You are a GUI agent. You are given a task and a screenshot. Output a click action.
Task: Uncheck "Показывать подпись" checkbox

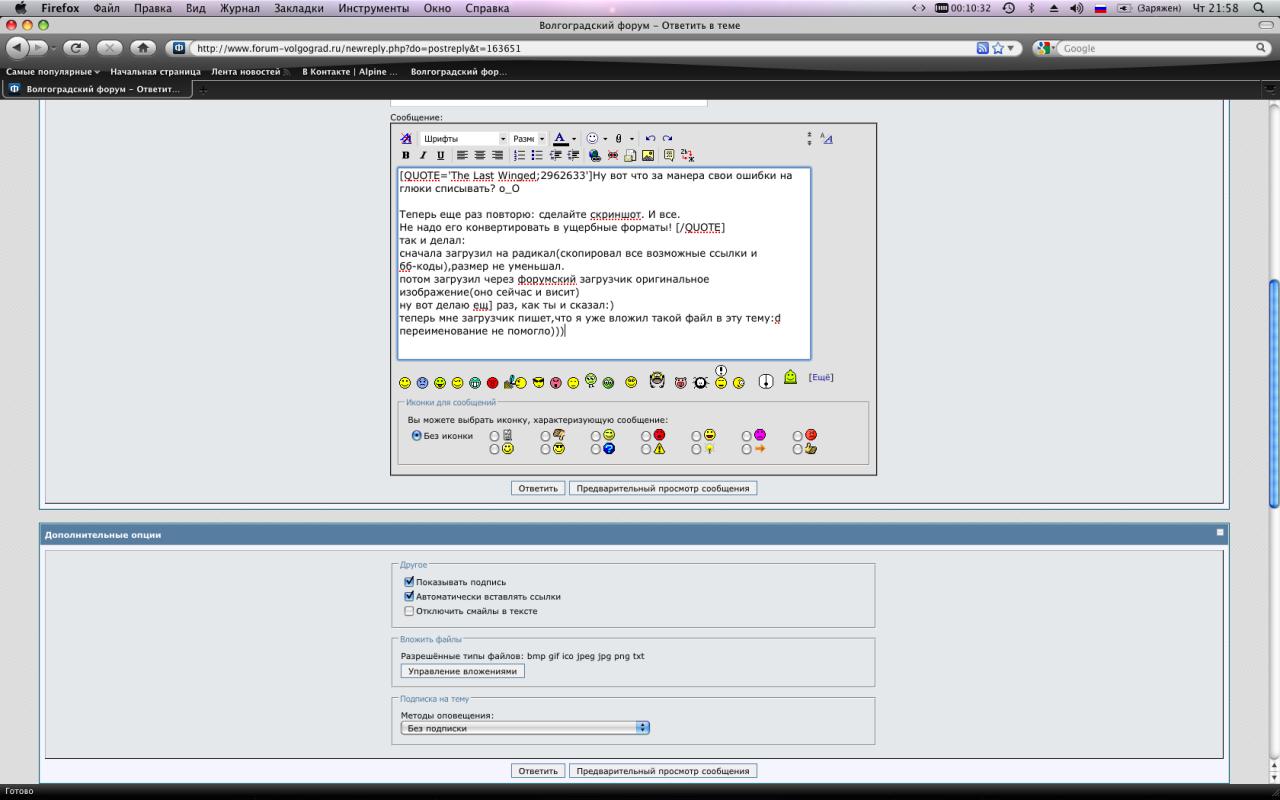tap(408, 581)
